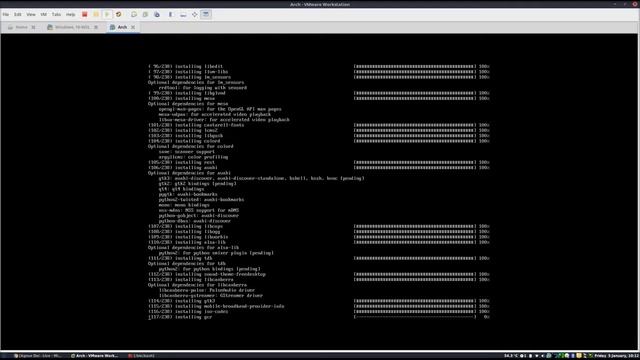Open the Edit menu
The width and height of the screenshot is (640, 360).
pyautogui.click(x=18, y=14)
